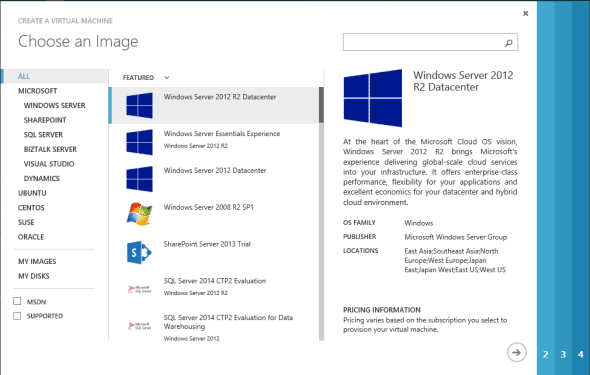The image size is (590, 375).
Task: Click the Microsoft Windows Server Group publisher value
Action: pyautogui.click(x=455, y=237)
